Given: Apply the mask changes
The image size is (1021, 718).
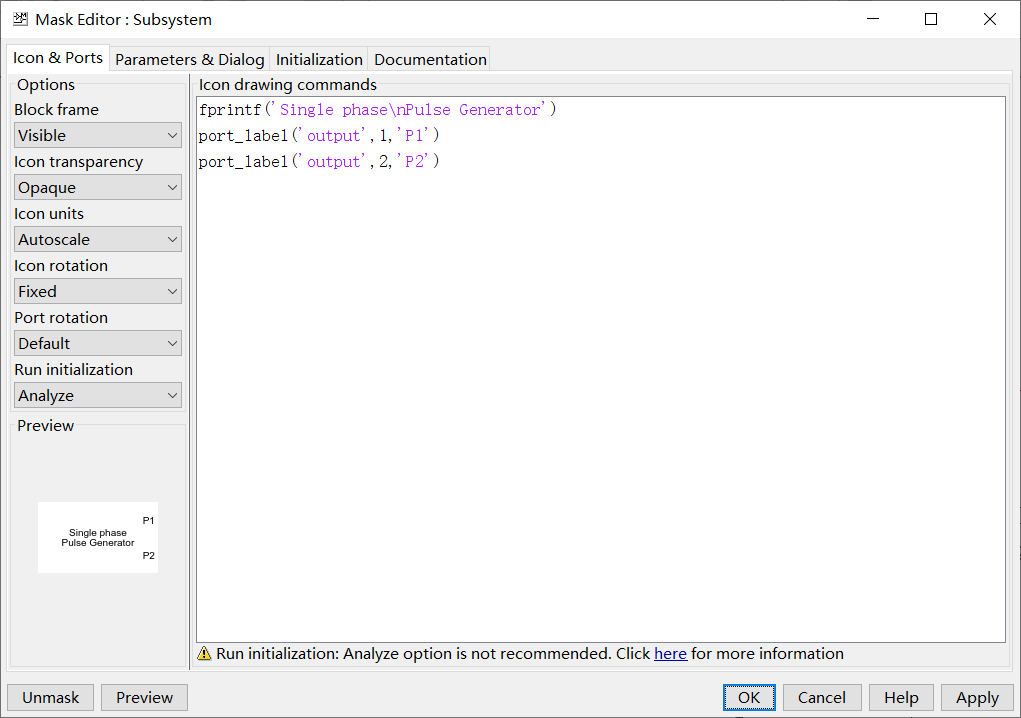Looking at the screenshot, I should tap(977, 698).
